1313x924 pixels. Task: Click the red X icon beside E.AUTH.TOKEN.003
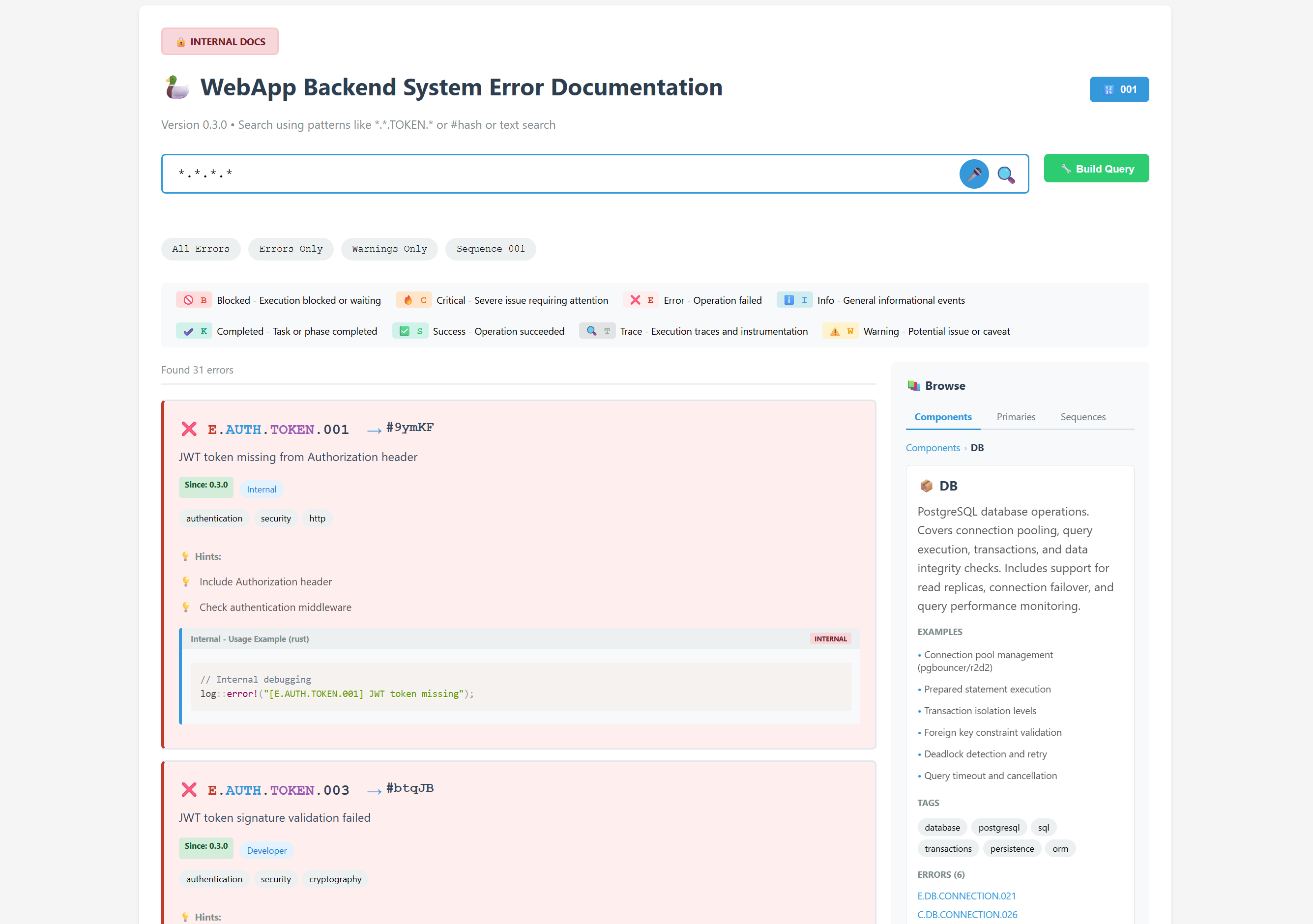tap(189, 790)
